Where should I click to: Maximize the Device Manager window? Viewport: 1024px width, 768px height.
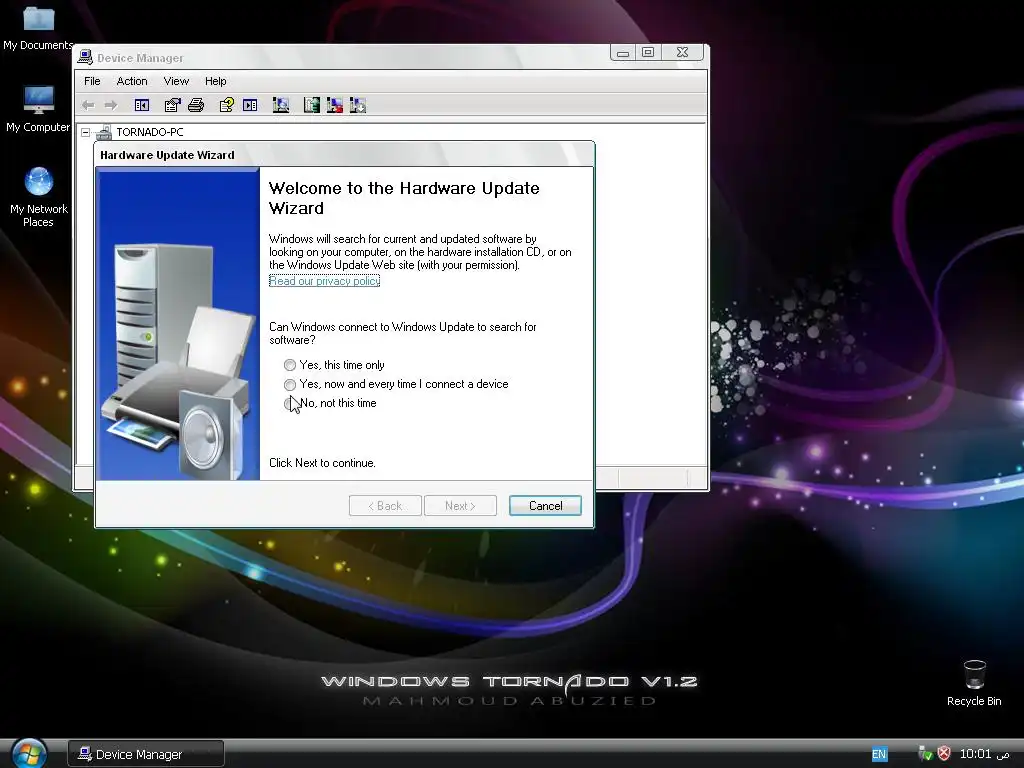(648, 52)
